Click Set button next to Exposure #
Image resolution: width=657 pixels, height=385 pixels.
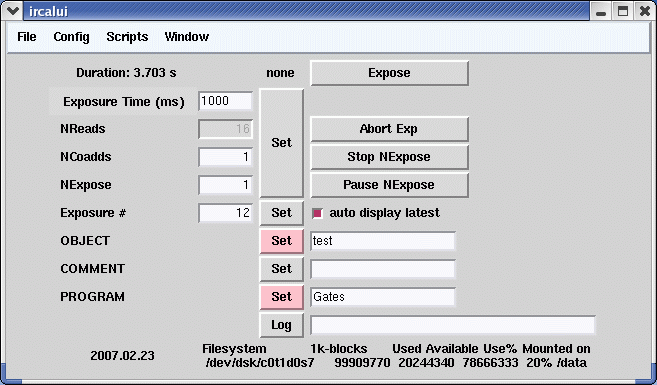click(x=282, y=213)
